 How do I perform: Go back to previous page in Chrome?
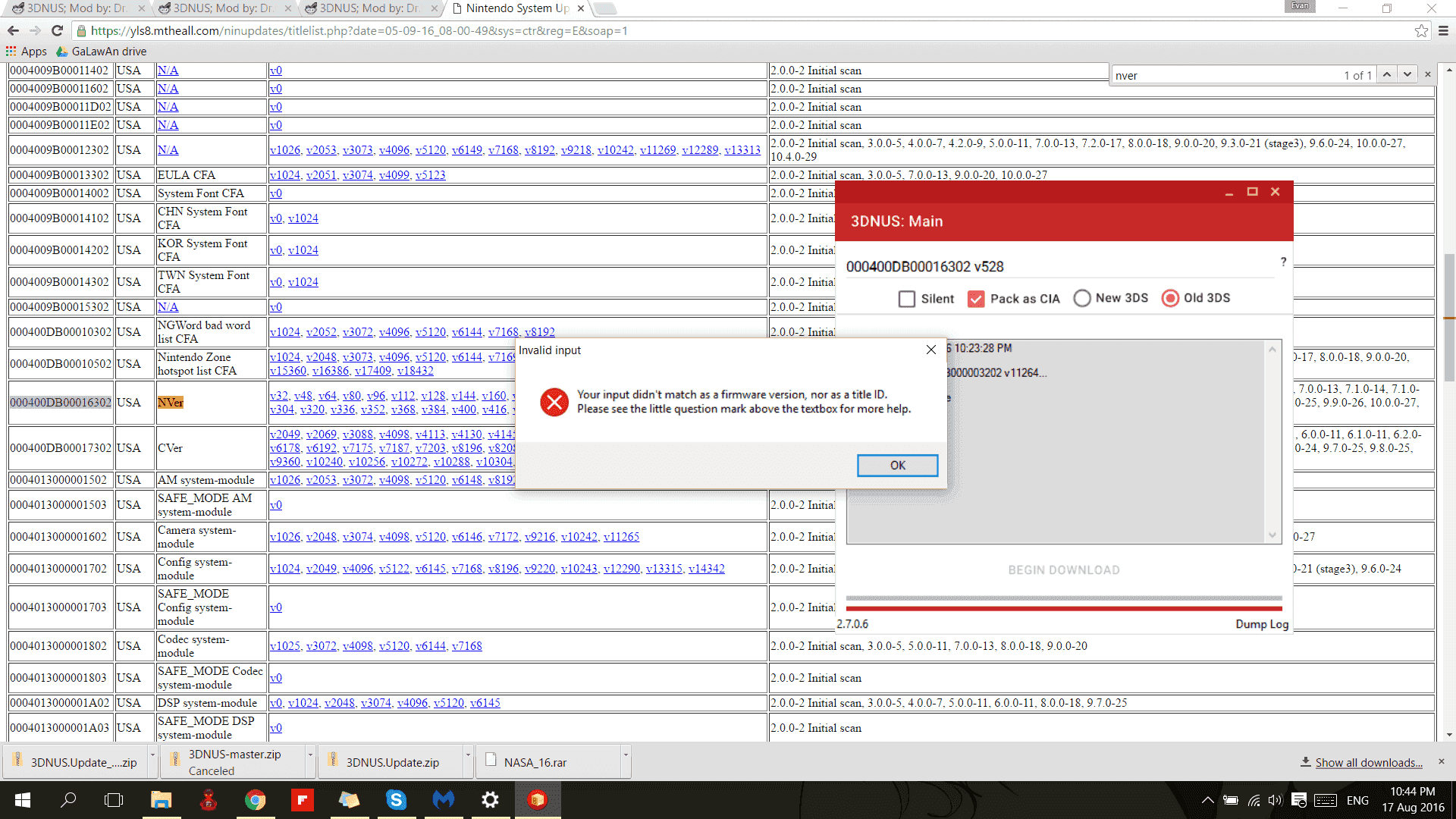13,30
